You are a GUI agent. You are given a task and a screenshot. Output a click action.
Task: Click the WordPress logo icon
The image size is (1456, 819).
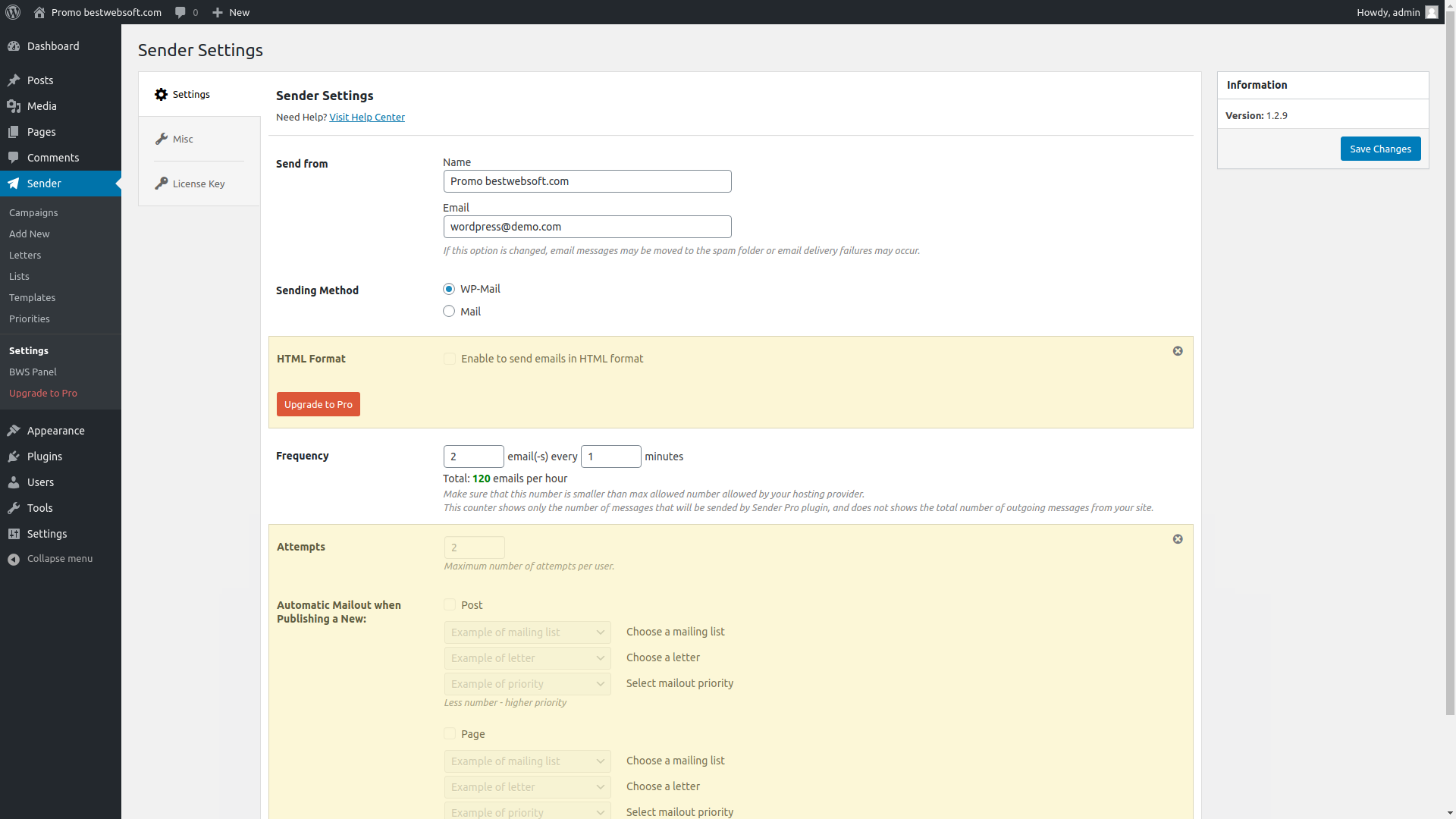(13, 12)
